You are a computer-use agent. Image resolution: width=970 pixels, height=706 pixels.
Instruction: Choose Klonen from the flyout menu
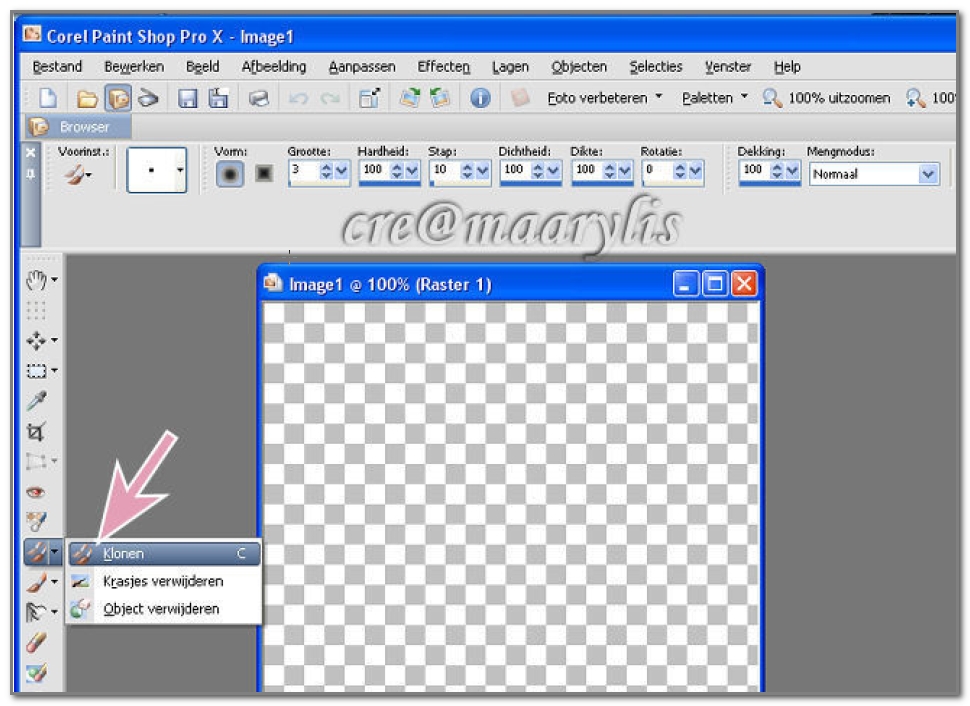(165, 553)
